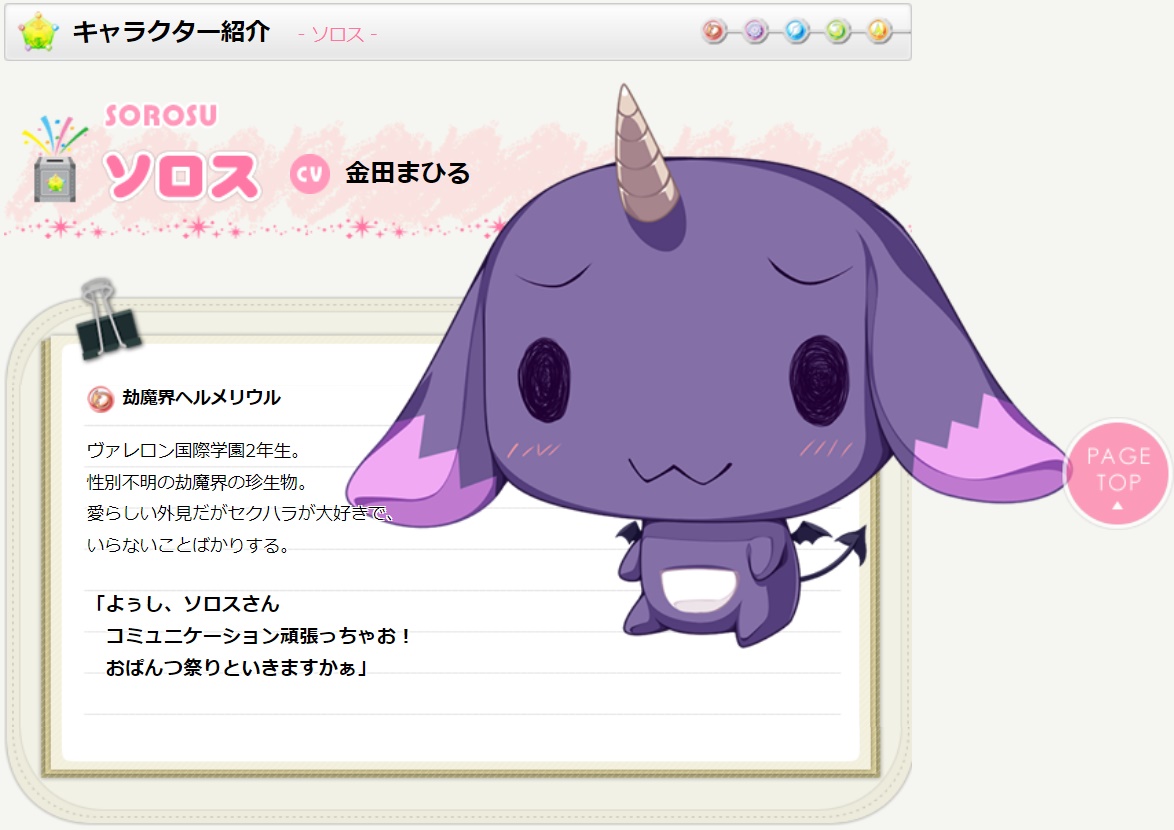Click the line 愛らしい外見だがセクハラが大好きで、

tap(240, 513)
